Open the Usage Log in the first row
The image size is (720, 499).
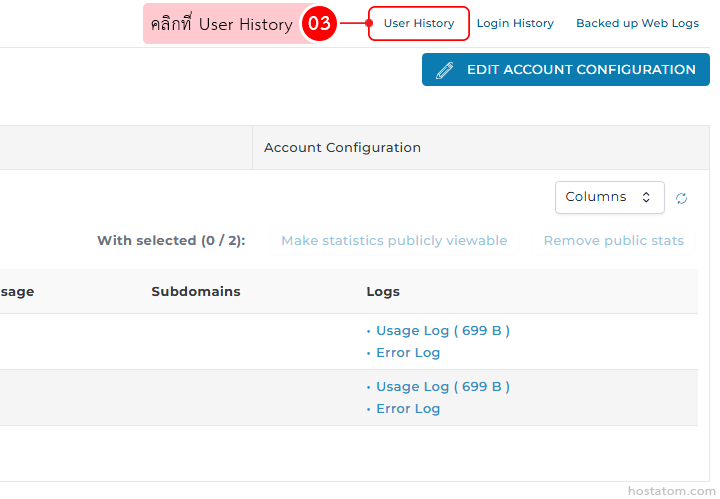(442, 331)
